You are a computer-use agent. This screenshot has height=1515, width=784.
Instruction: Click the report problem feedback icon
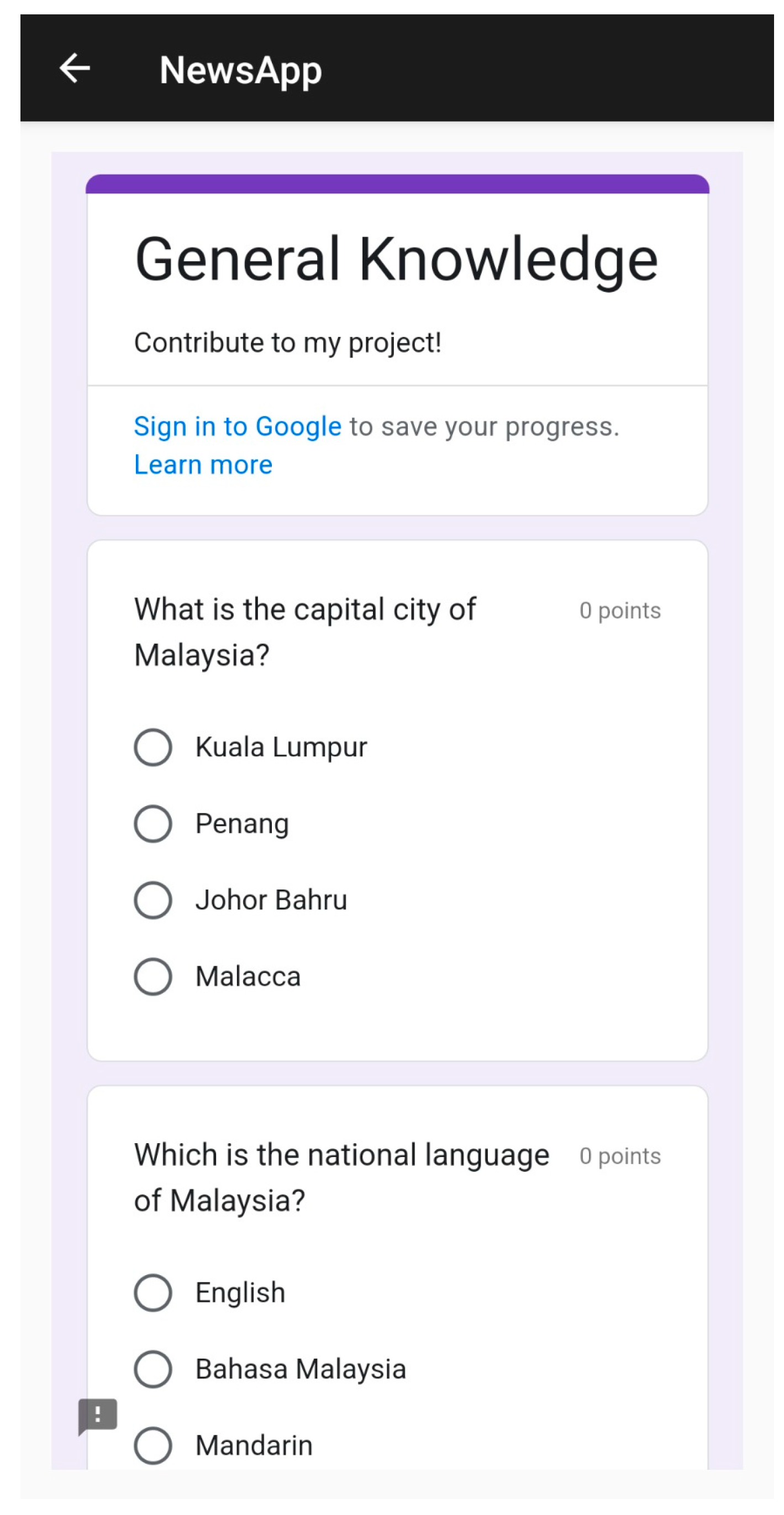click(98, 1416)
